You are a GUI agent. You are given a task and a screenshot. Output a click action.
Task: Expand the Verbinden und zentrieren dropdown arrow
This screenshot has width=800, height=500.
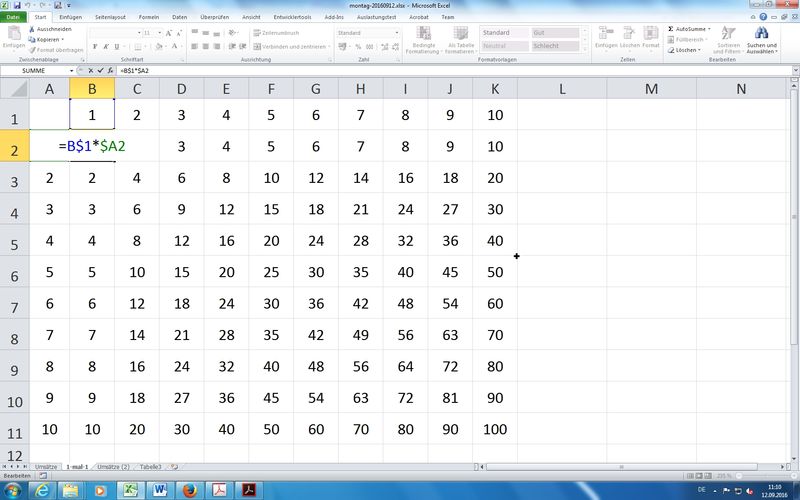click(x=329, y=46)
